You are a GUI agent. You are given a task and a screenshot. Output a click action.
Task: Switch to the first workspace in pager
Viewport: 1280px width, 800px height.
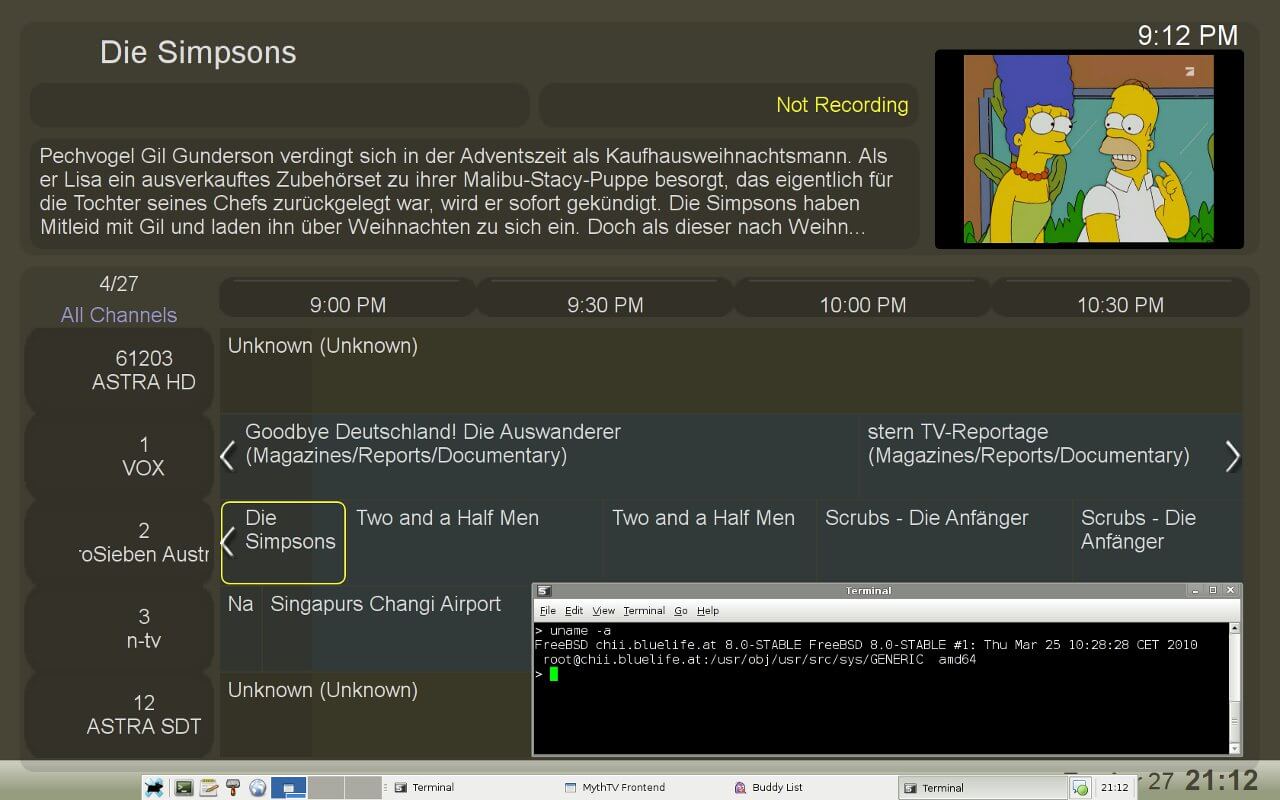pos(289,787)
